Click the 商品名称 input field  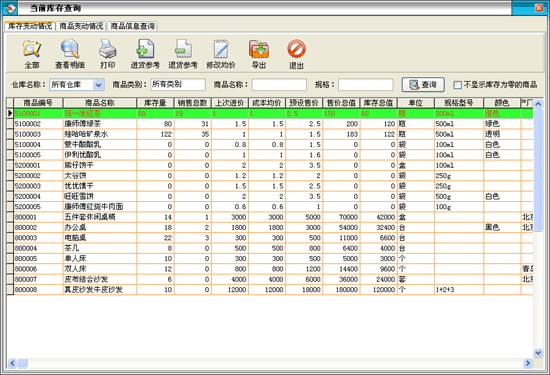click(x=279, y=85)
